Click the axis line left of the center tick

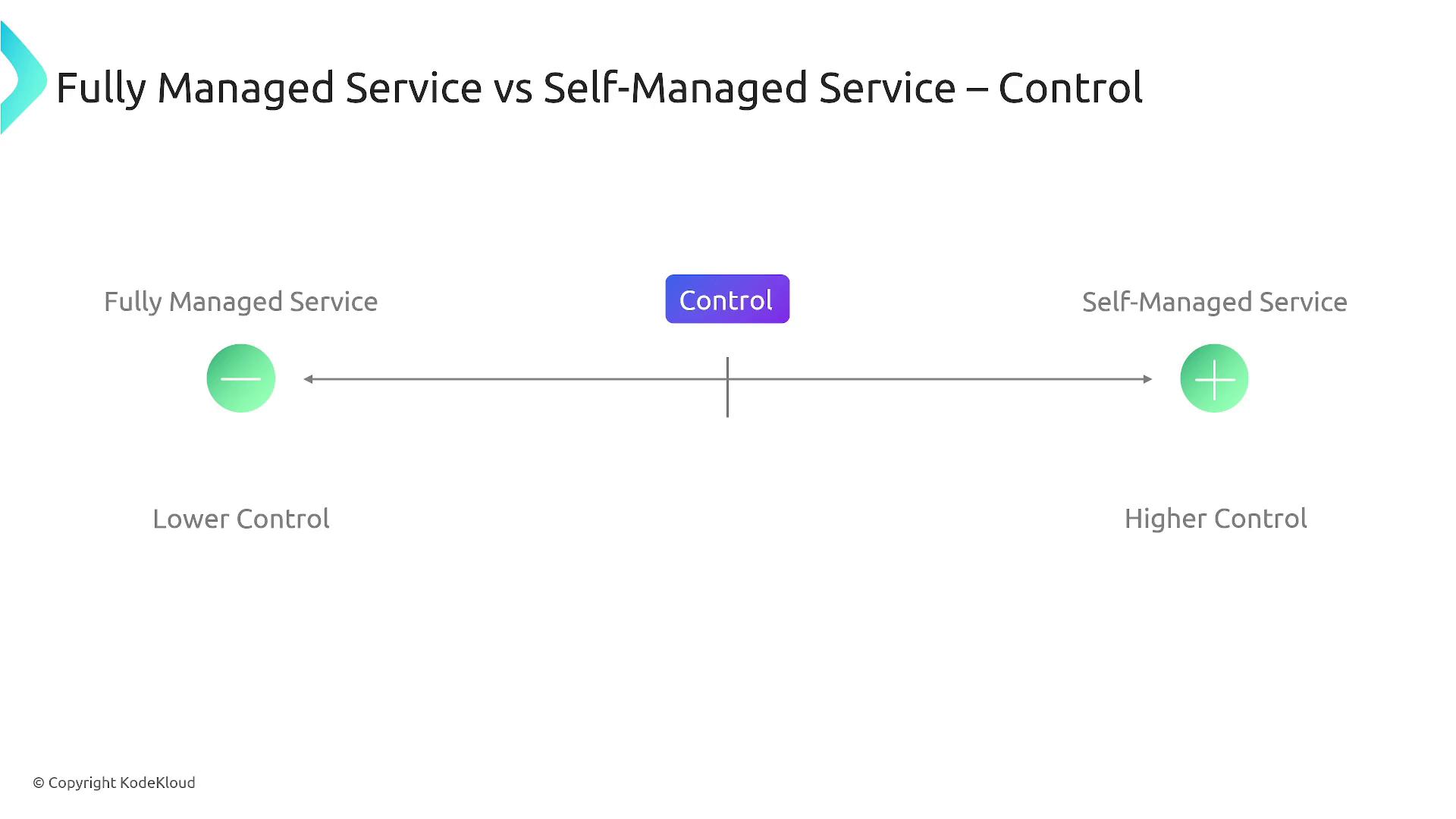[x=516, y=379]
